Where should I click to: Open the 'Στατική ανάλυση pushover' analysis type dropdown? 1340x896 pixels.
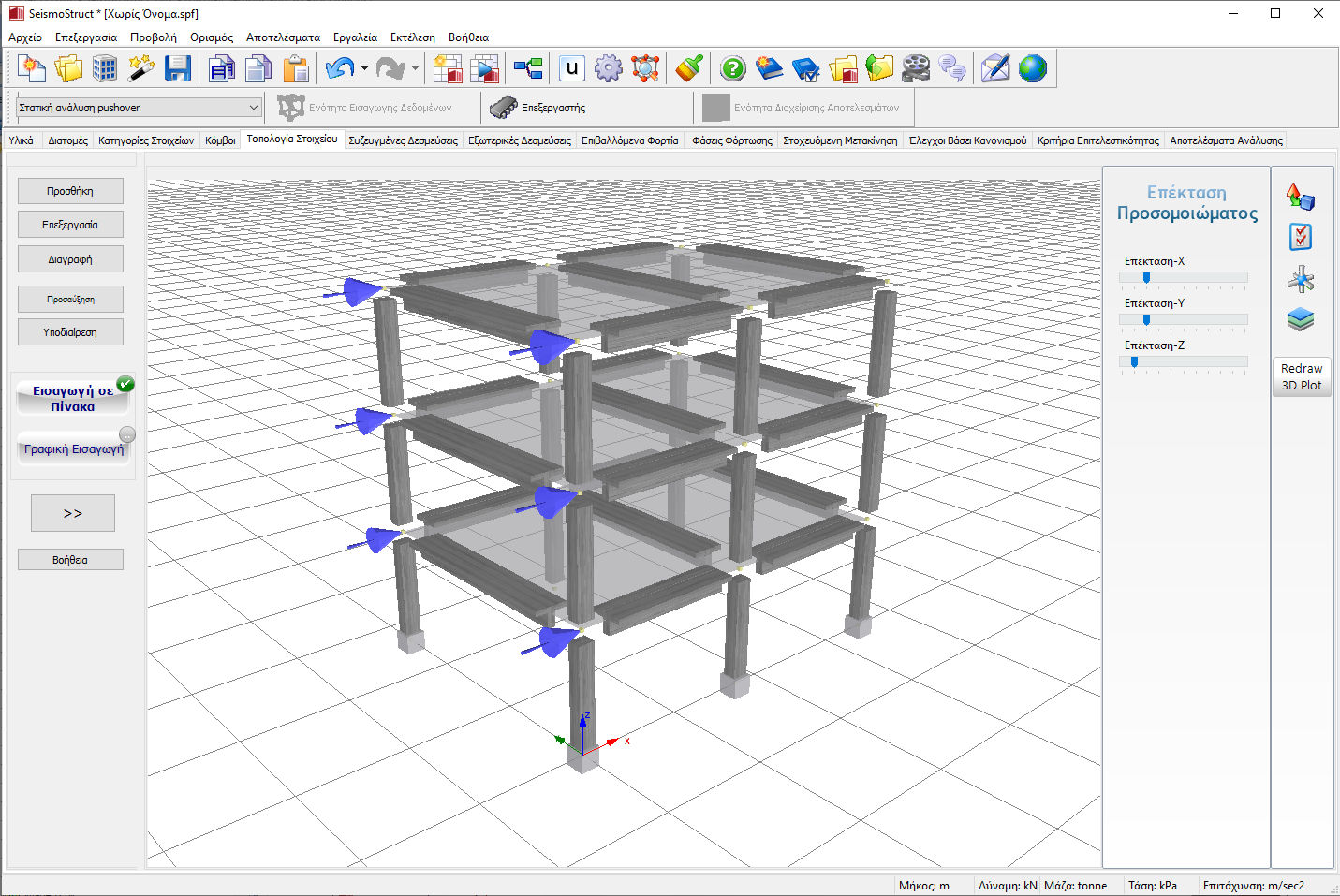(139, 108)
